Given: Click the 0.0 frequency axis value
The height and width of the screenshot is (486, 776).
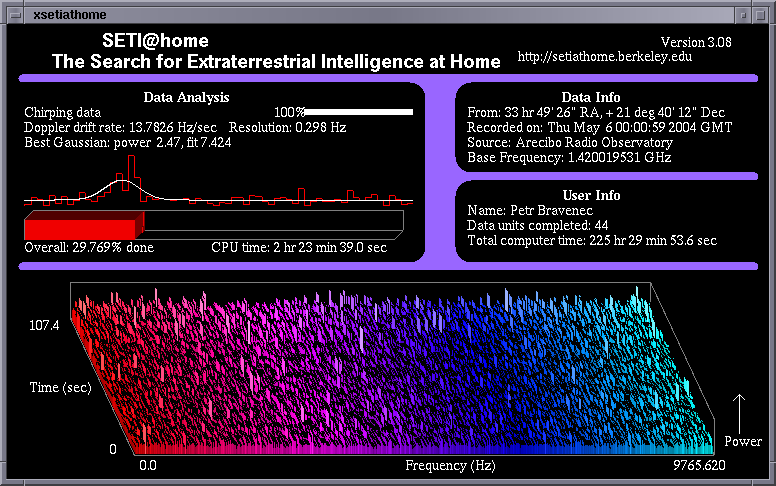Looking at the screenshot, I should (x=148, y=465).
